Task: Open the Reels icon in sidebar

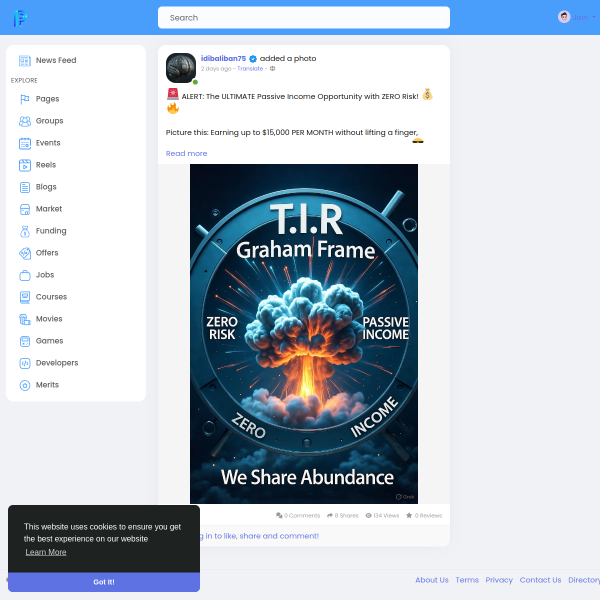Action: click(25, 165)
